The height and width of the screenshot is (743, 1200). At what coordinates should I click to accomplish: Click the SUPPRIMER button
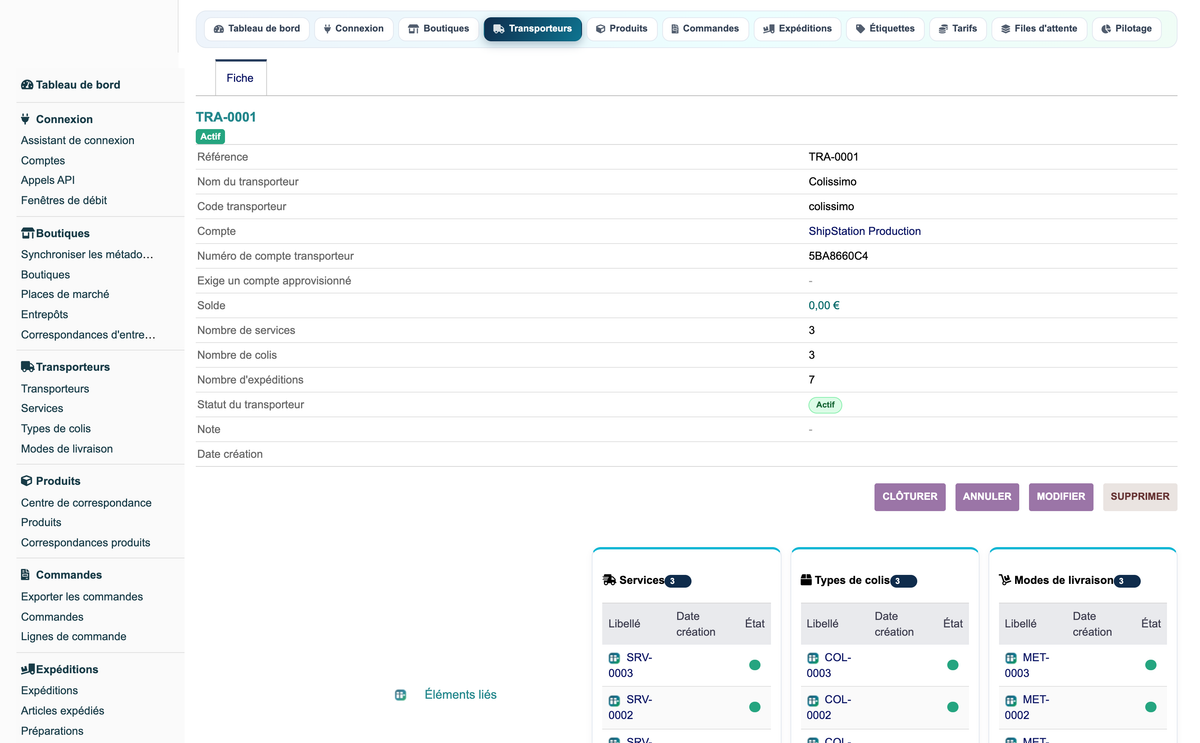pyautogui.click(x=1140, y=497)
